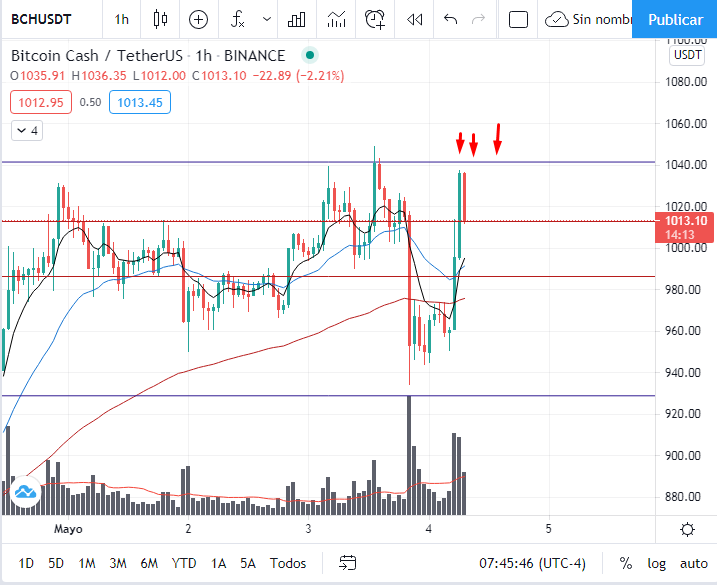
Task: Click the 940.00 price axis label
Action: click(683, 373)
